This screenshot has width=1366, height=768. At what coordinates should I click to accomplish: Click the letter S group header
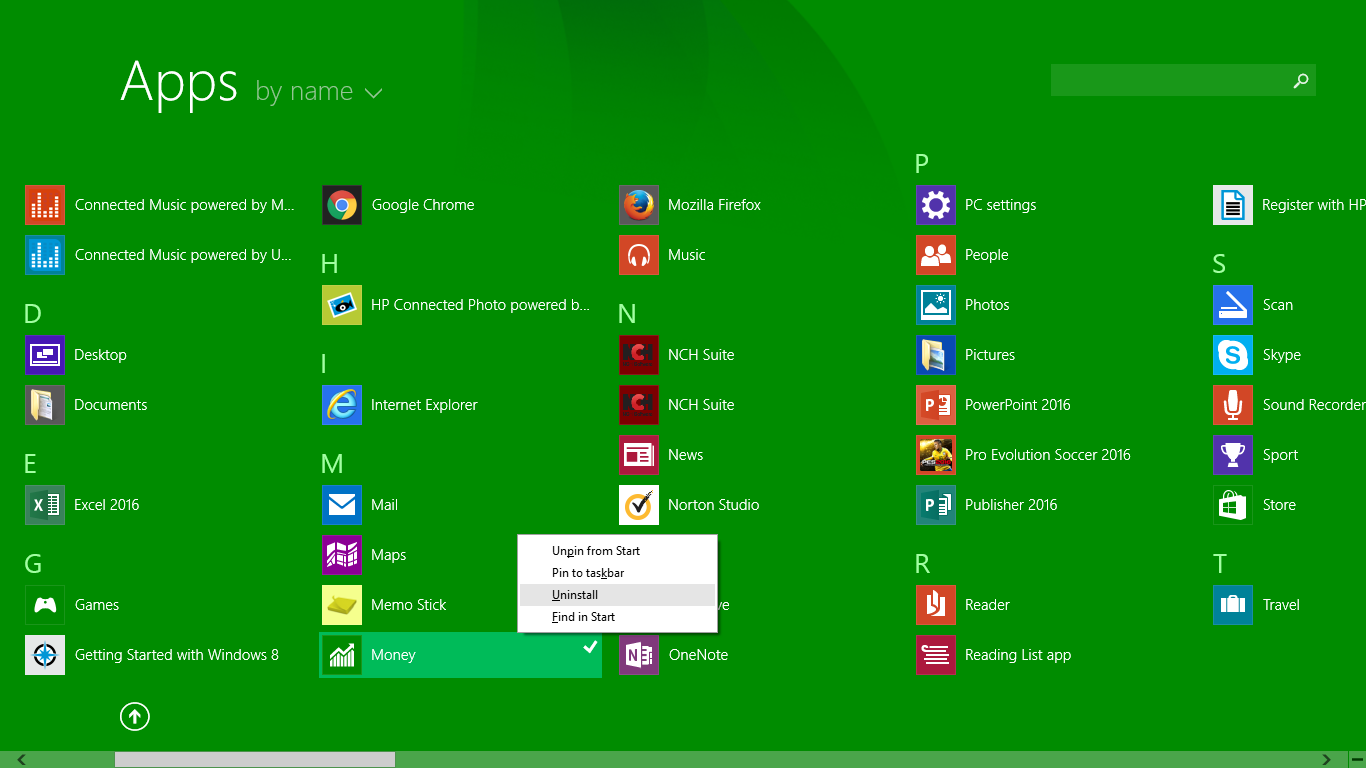1219,264
